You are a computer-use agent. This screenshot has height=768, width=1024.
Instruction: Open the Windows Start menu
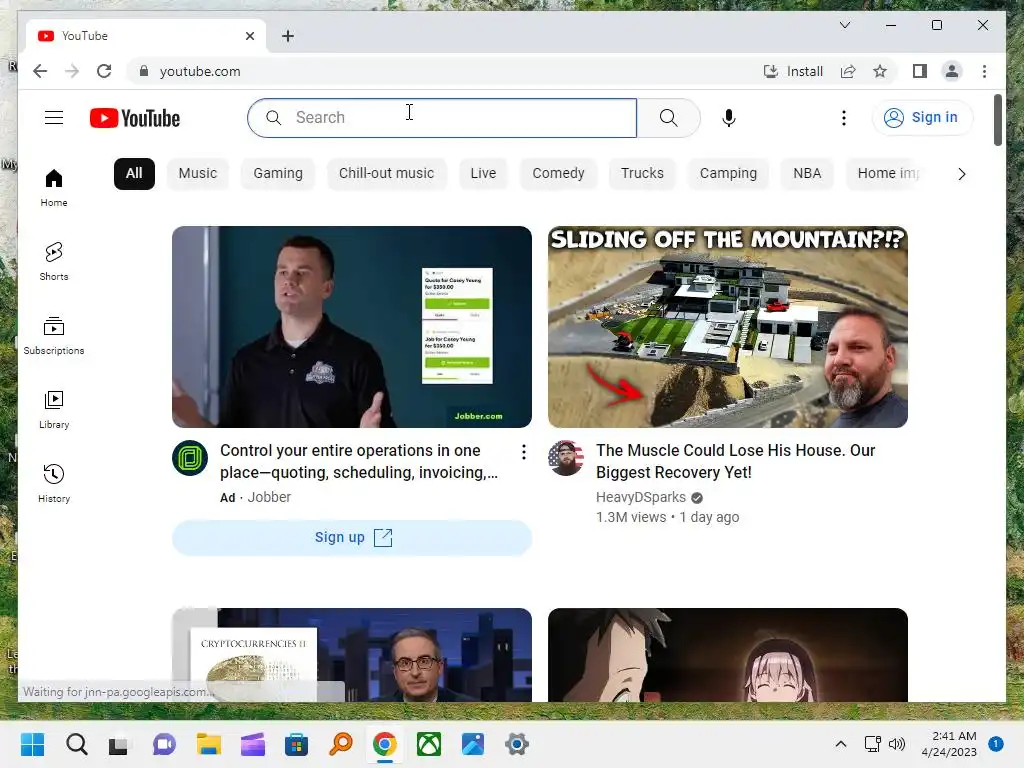pos(33,744)
